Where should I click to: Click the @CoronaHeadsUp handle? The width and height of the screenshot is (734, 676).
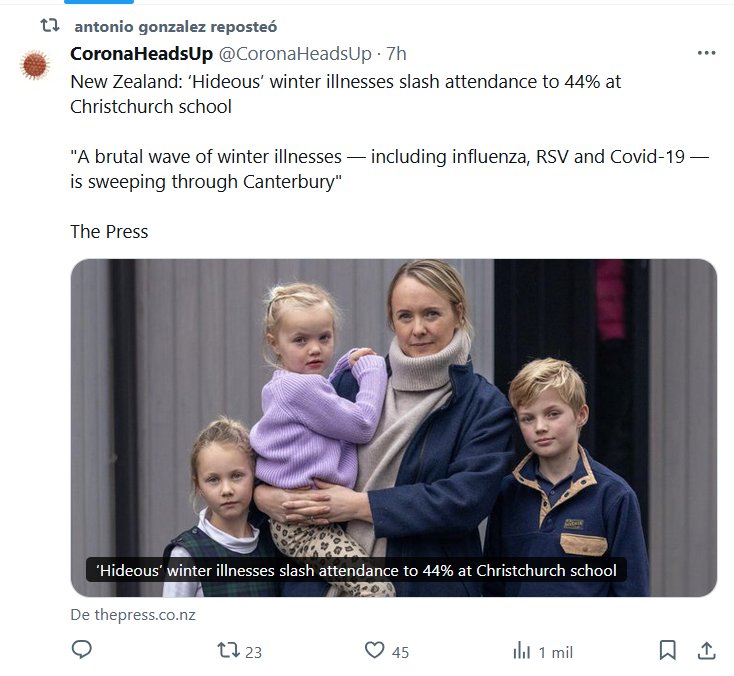(x=295, y=54)
